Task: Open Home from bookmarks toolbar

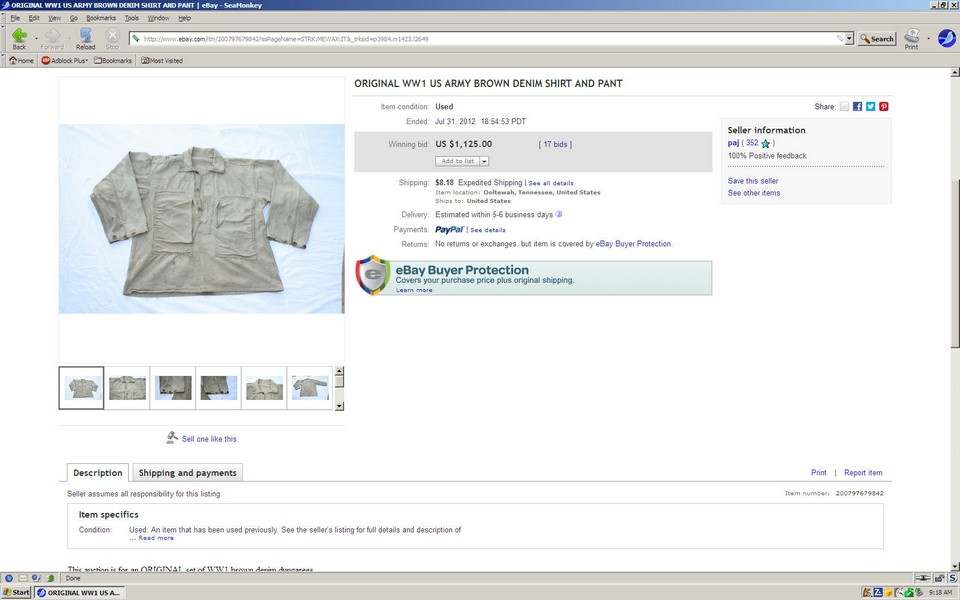Action: [21, 61]
